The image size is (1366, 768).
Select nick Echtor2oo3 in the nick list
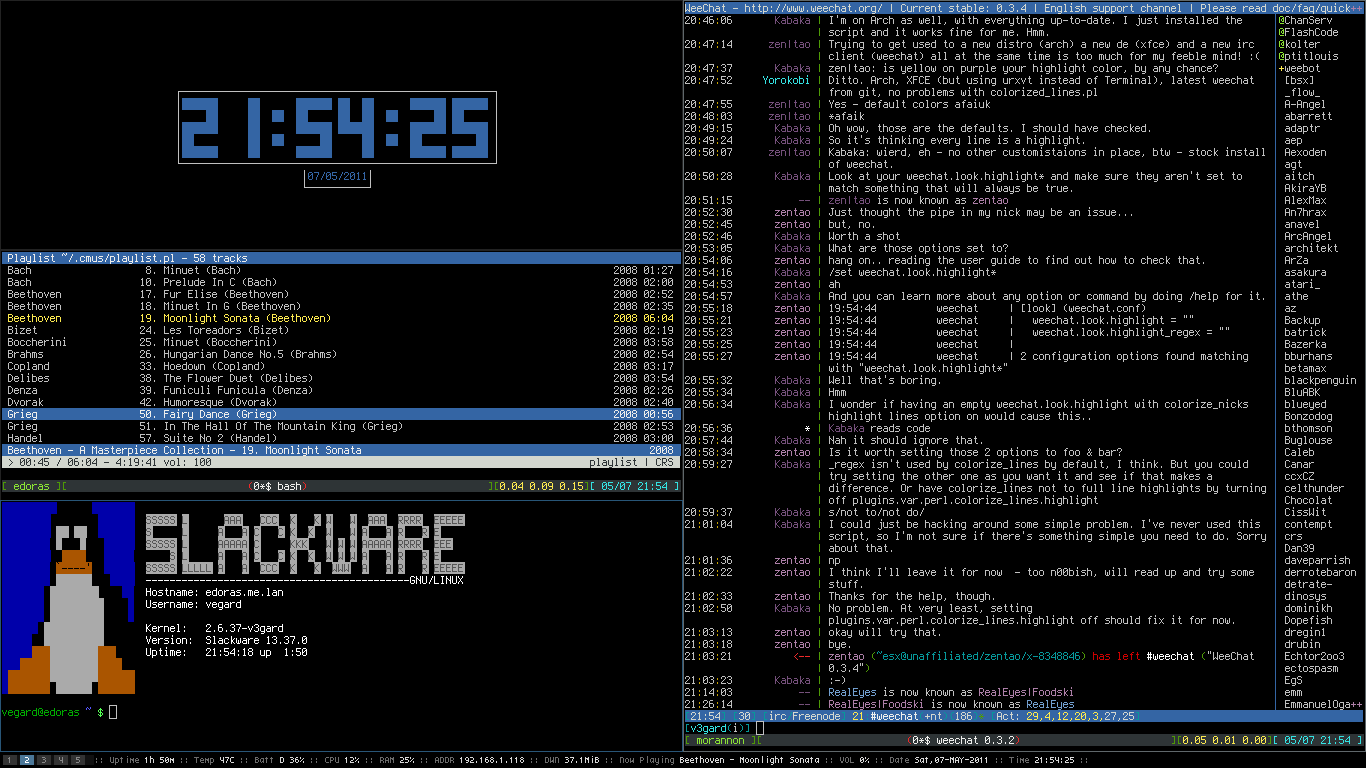coord(1314,656)
